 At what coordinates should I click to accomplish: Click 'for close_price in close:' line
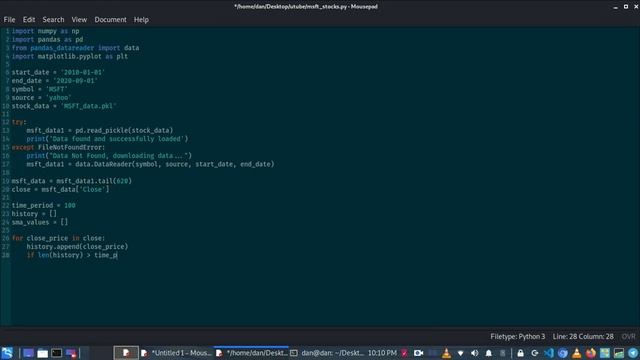click(x=58, y=238)
